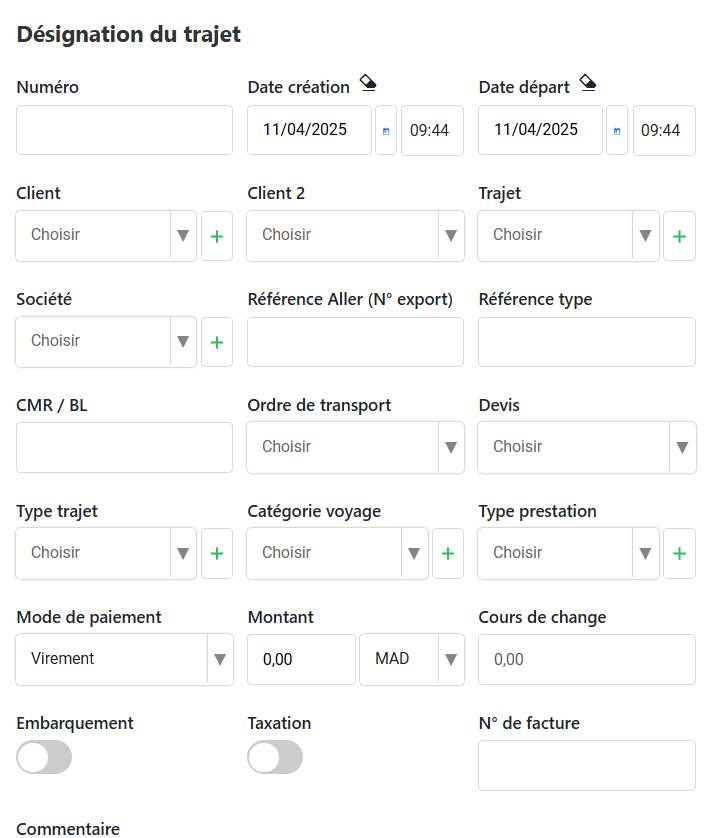Add a new Trajet with the plus icon
713x838 pixels.
(x=679, y=236)
